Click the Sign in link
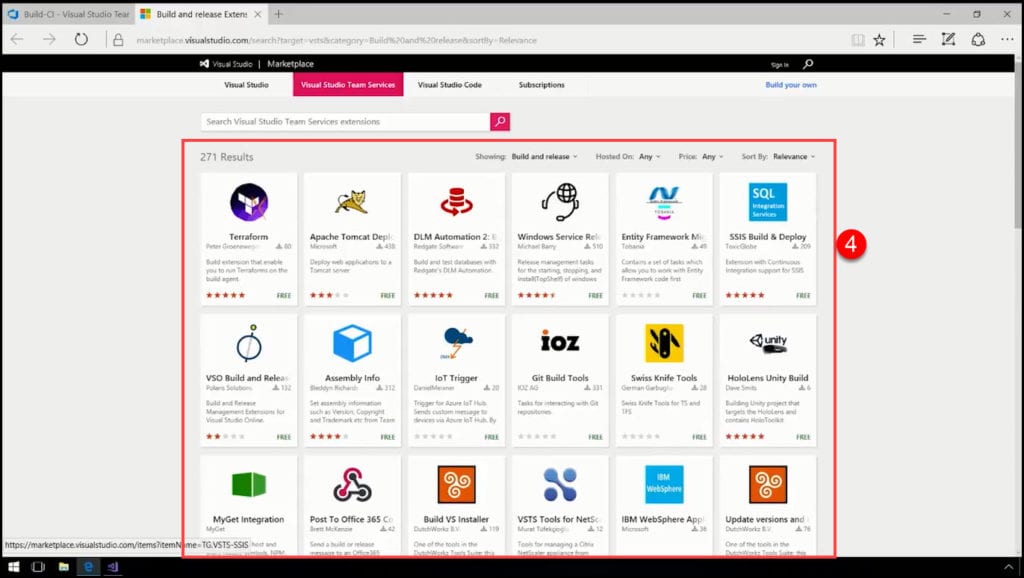This screenshot has height=578, width=1024. coord(780,65)
